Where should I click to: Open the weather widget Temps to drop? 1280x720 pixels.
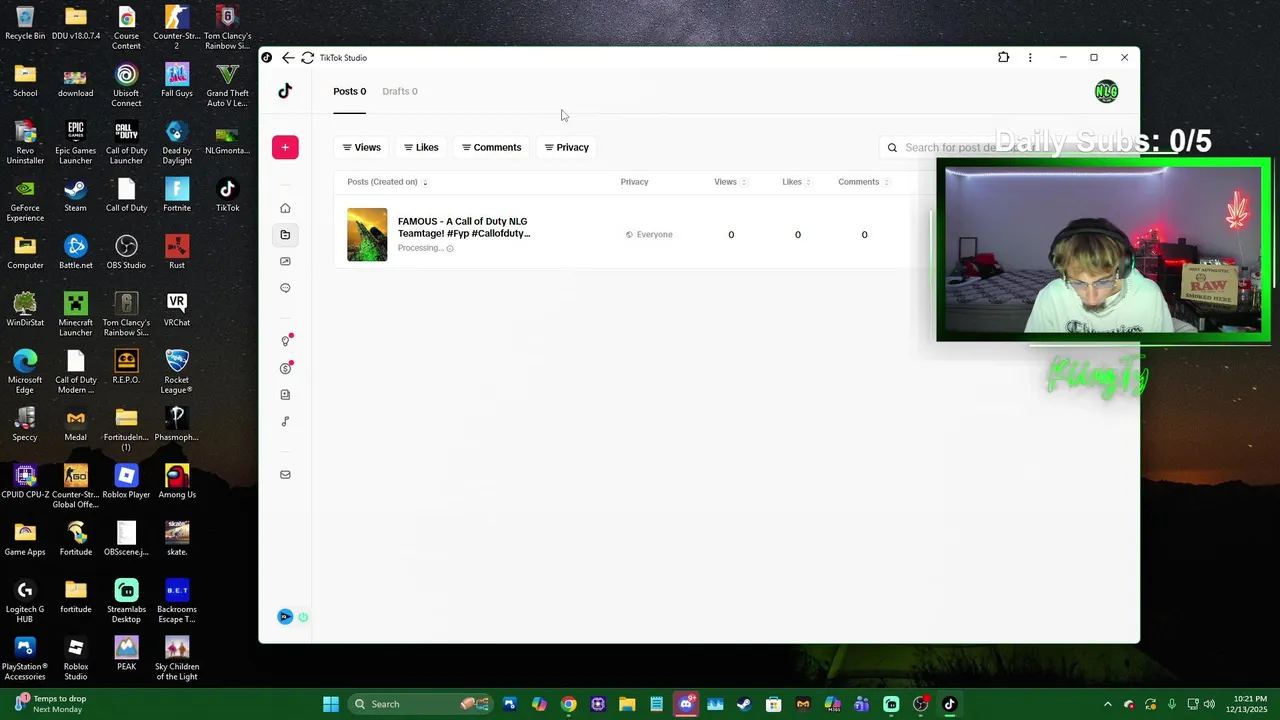(x=50, y=704)
